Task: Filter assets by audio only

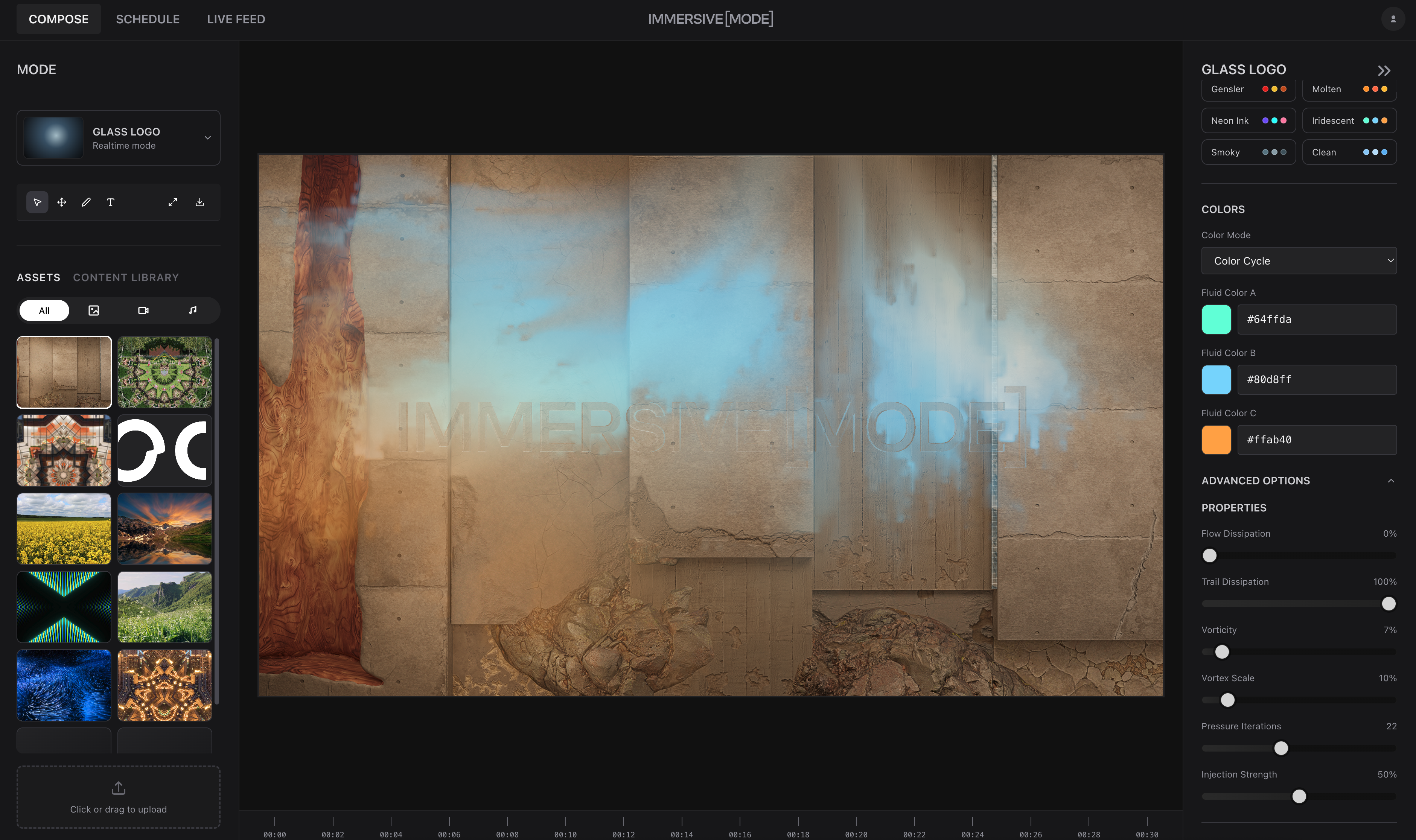Action: 193,310
